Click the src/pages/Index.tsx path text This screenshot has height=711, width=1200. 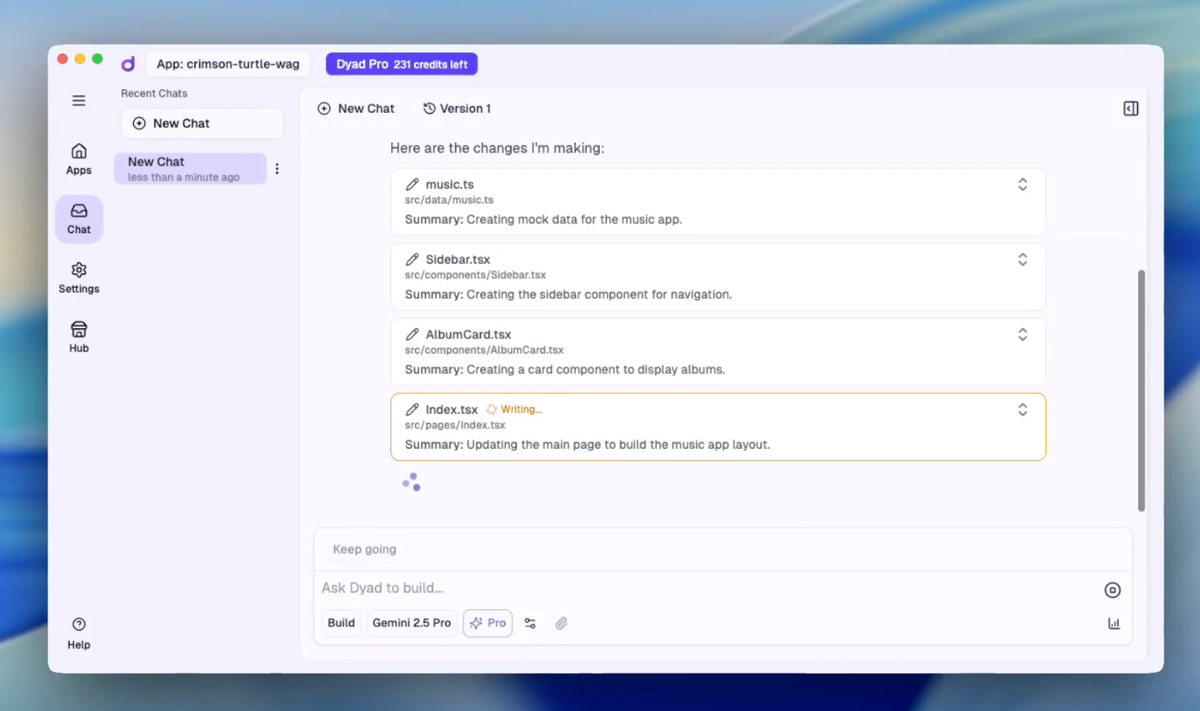coord(455,425)
